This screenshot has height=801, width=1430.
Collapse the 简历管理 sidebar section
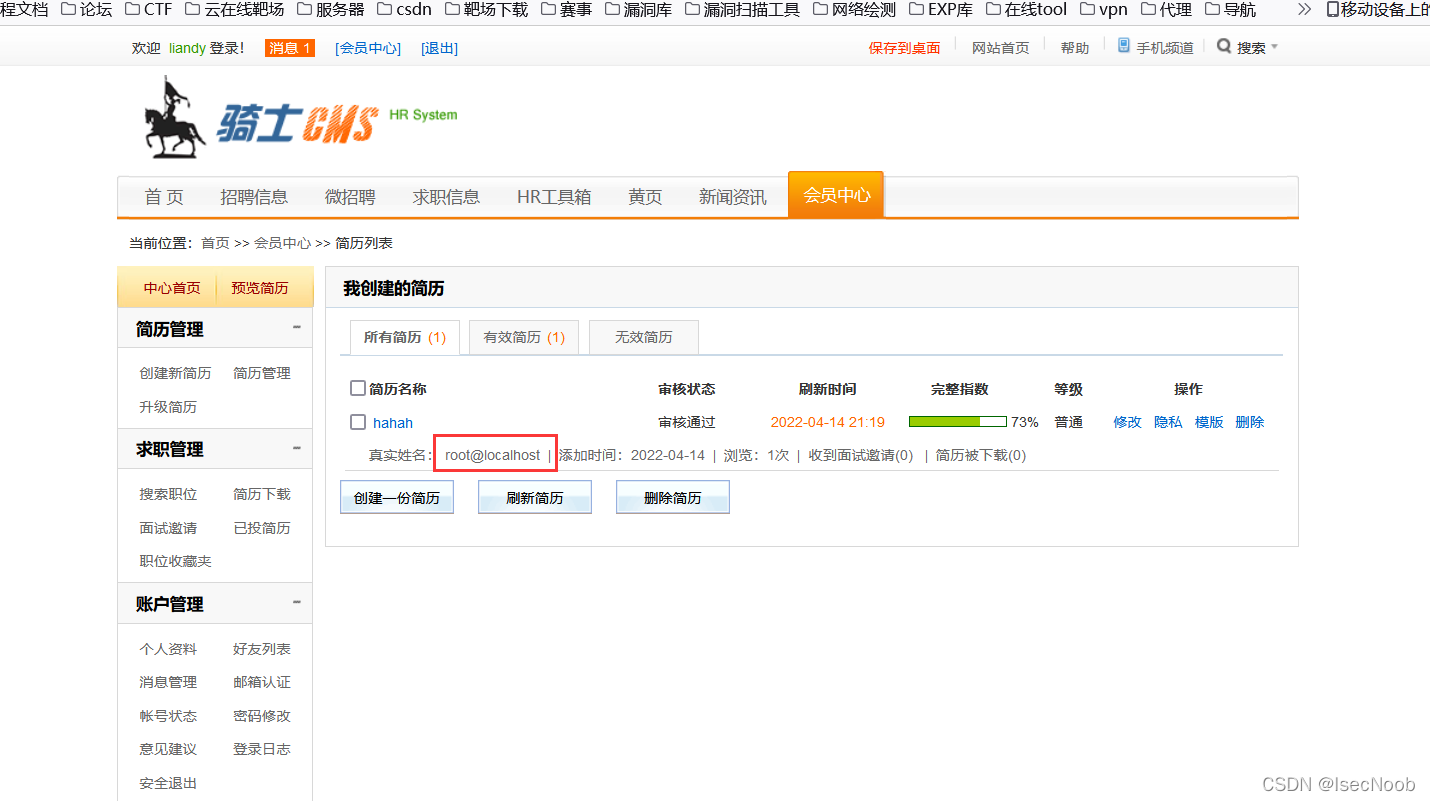click(x=296, y=327)
